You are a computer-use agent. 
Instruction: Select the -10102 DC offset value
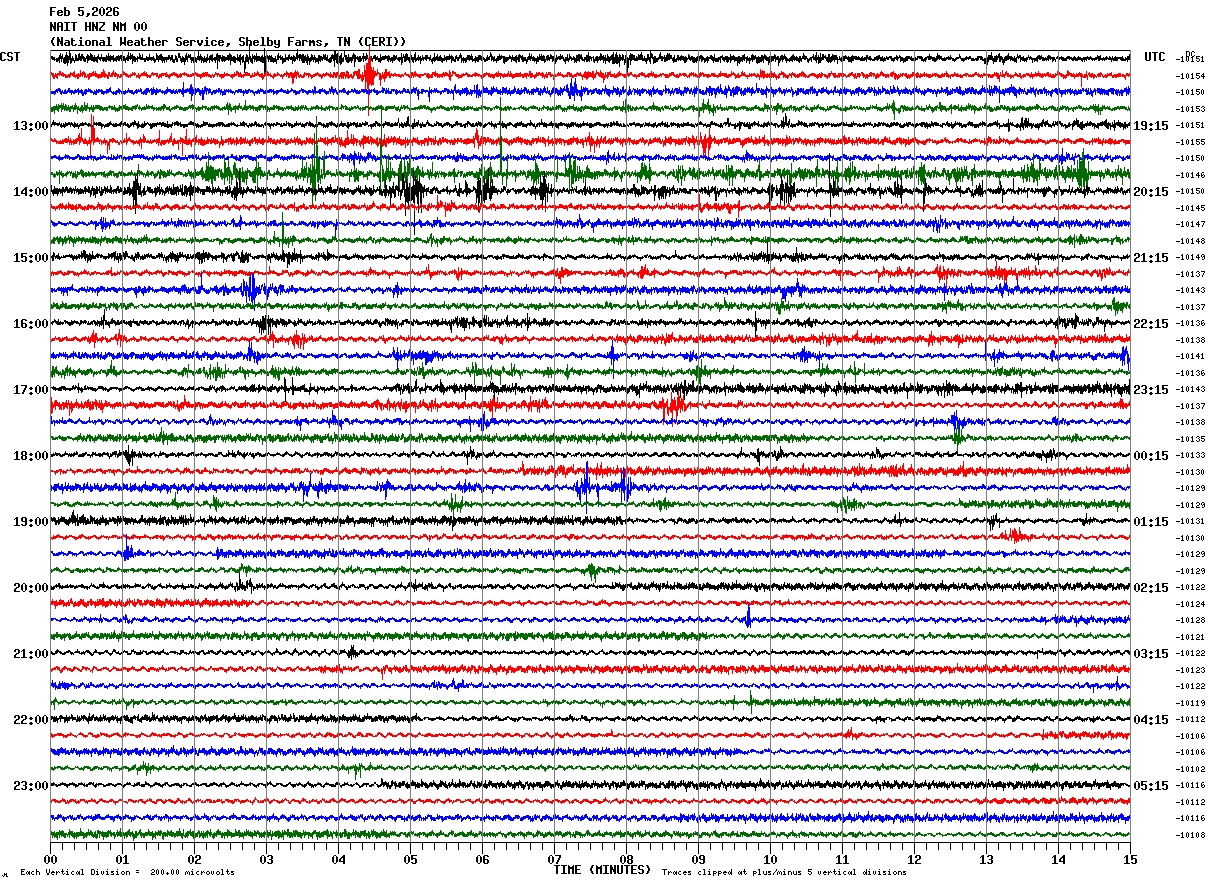[x=1190, y=769]
